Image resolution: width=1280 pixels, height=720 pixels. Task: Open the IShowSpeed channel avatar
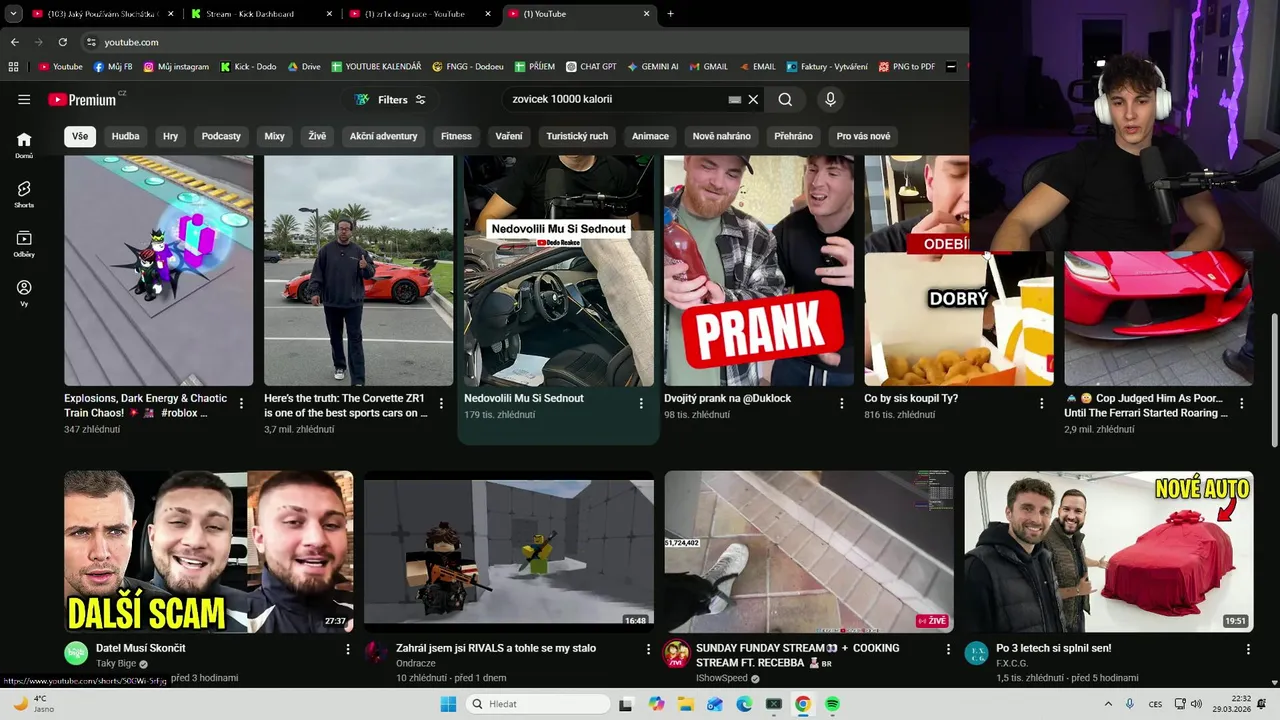tap(676, 654)
